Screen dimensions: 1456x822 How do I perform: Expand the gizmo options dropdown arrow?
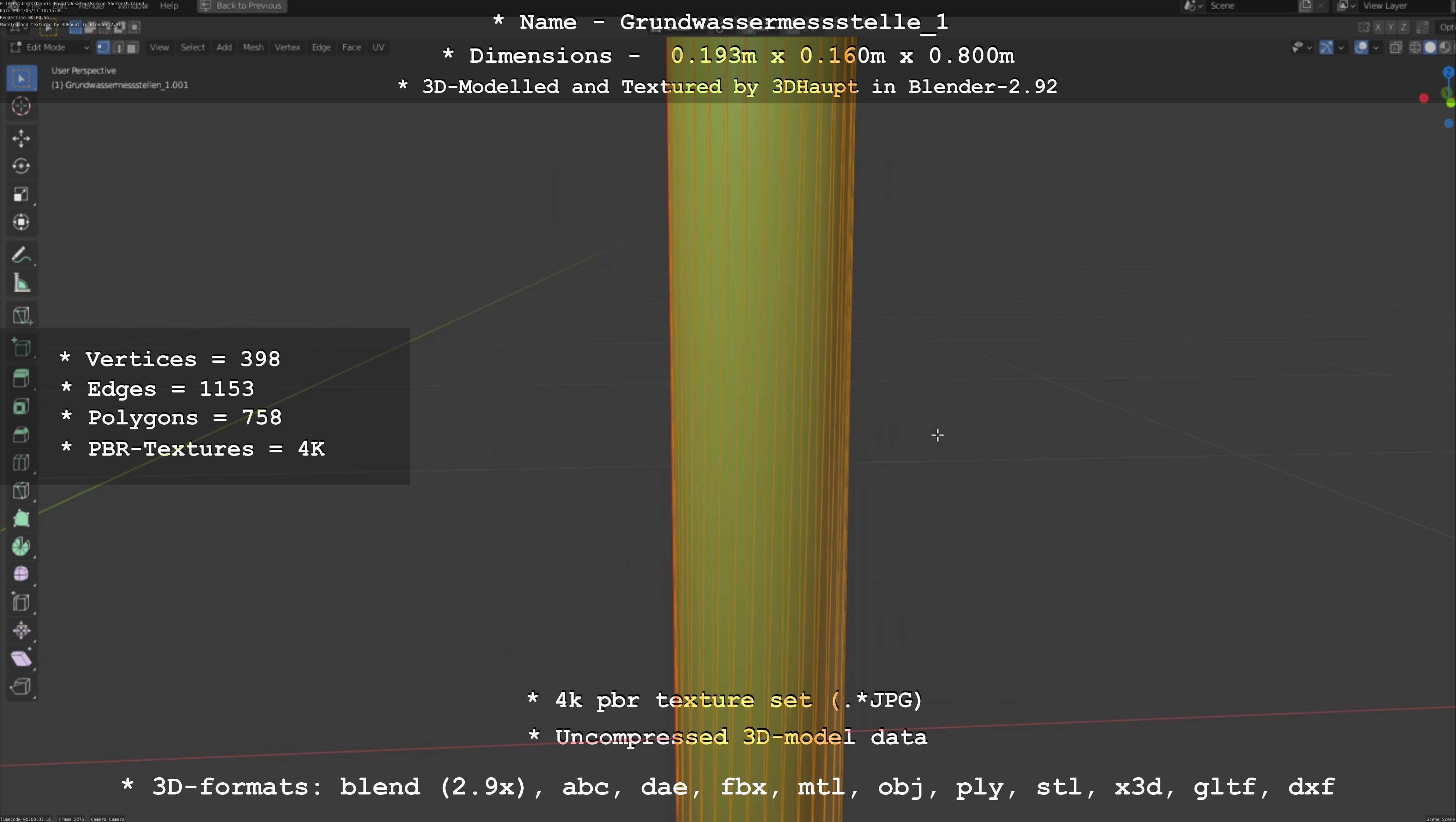1341,47
